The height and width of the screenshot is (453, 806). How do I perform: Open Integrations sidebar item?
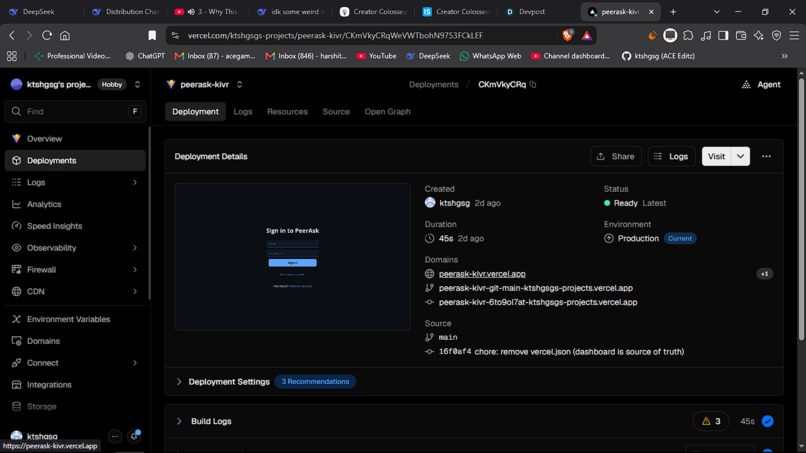(x=75, y=385)
